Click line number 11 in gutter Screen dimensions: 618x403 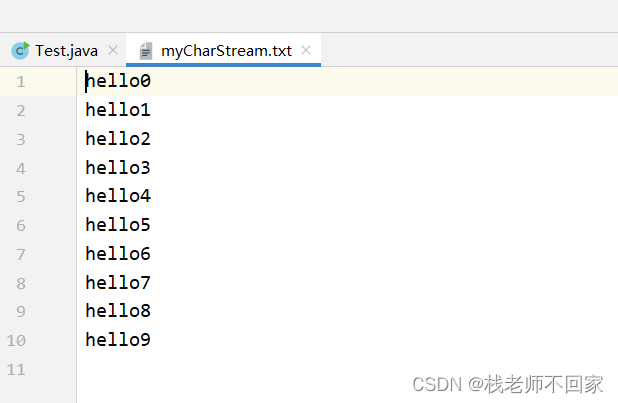[16, 369]
